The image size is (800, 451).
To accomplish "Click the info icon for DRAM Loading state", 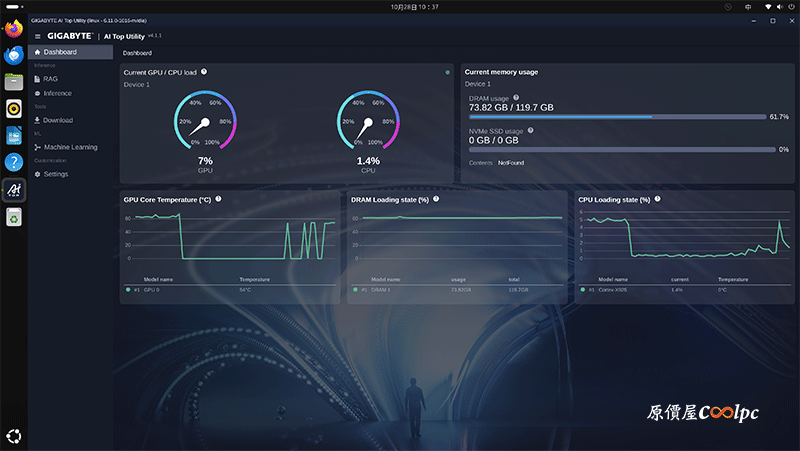I will (436, 199).
